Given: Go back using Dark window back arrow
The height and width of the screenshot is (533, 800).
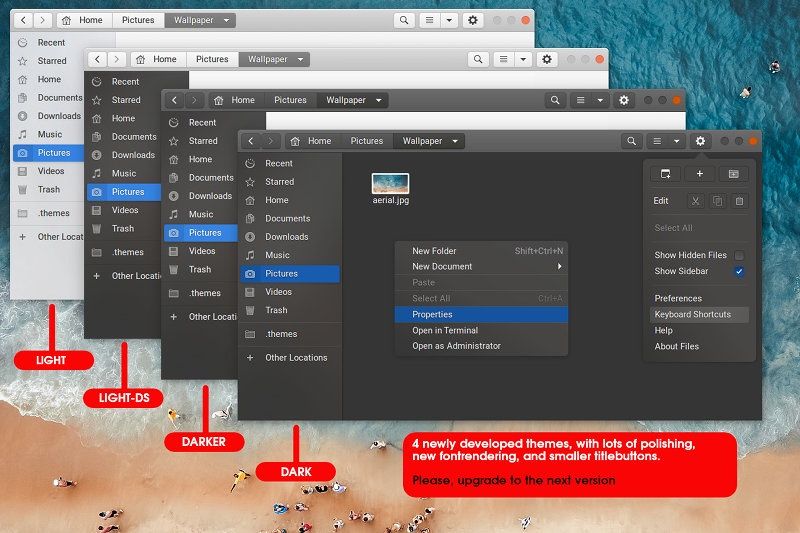Looking at the screenshot, I should [x=251, y=141].
